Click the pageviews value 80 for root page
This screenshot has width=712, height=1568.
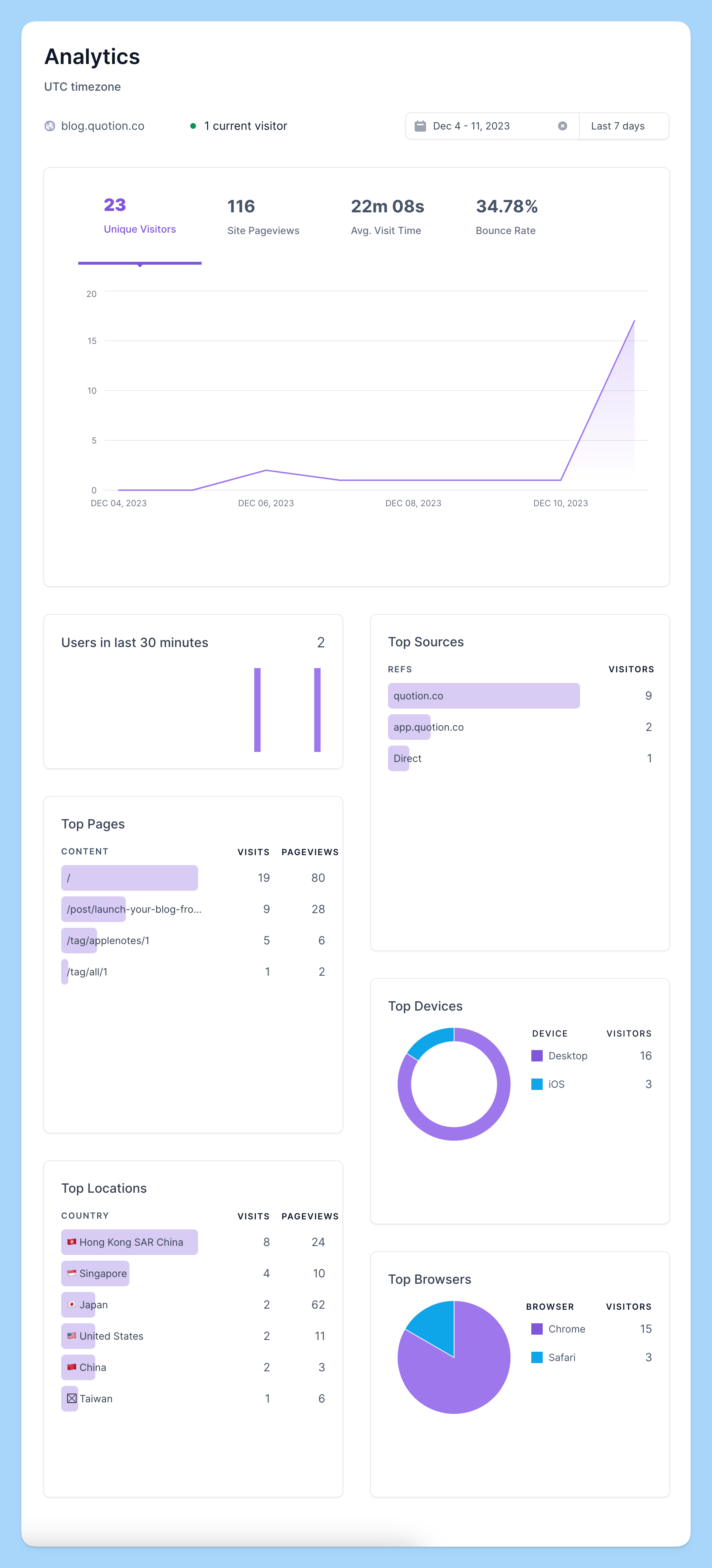pos(318,878)
